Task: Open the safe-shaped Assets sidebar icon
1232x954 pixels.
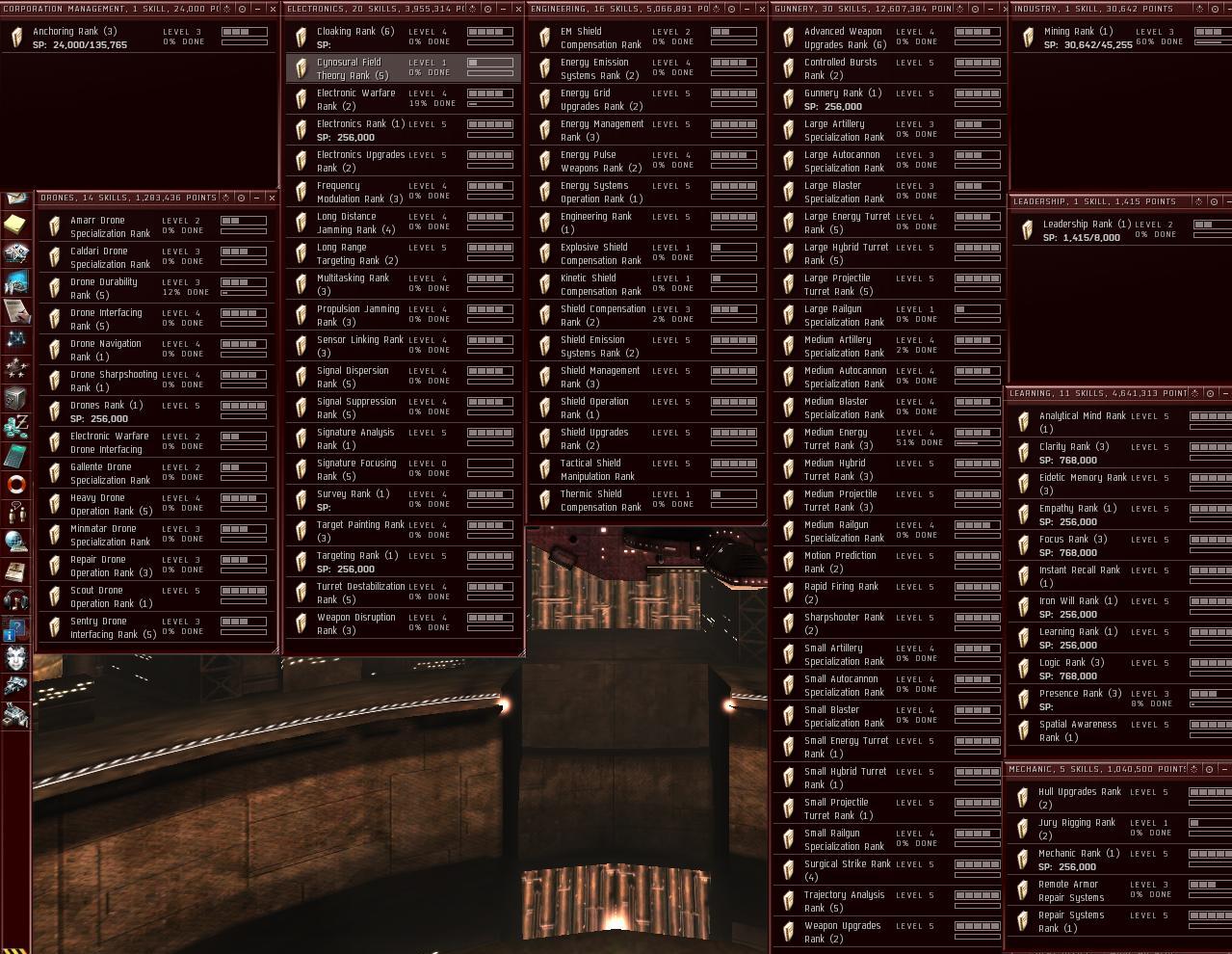Action: pyautogui.click(x=15, y=398)
